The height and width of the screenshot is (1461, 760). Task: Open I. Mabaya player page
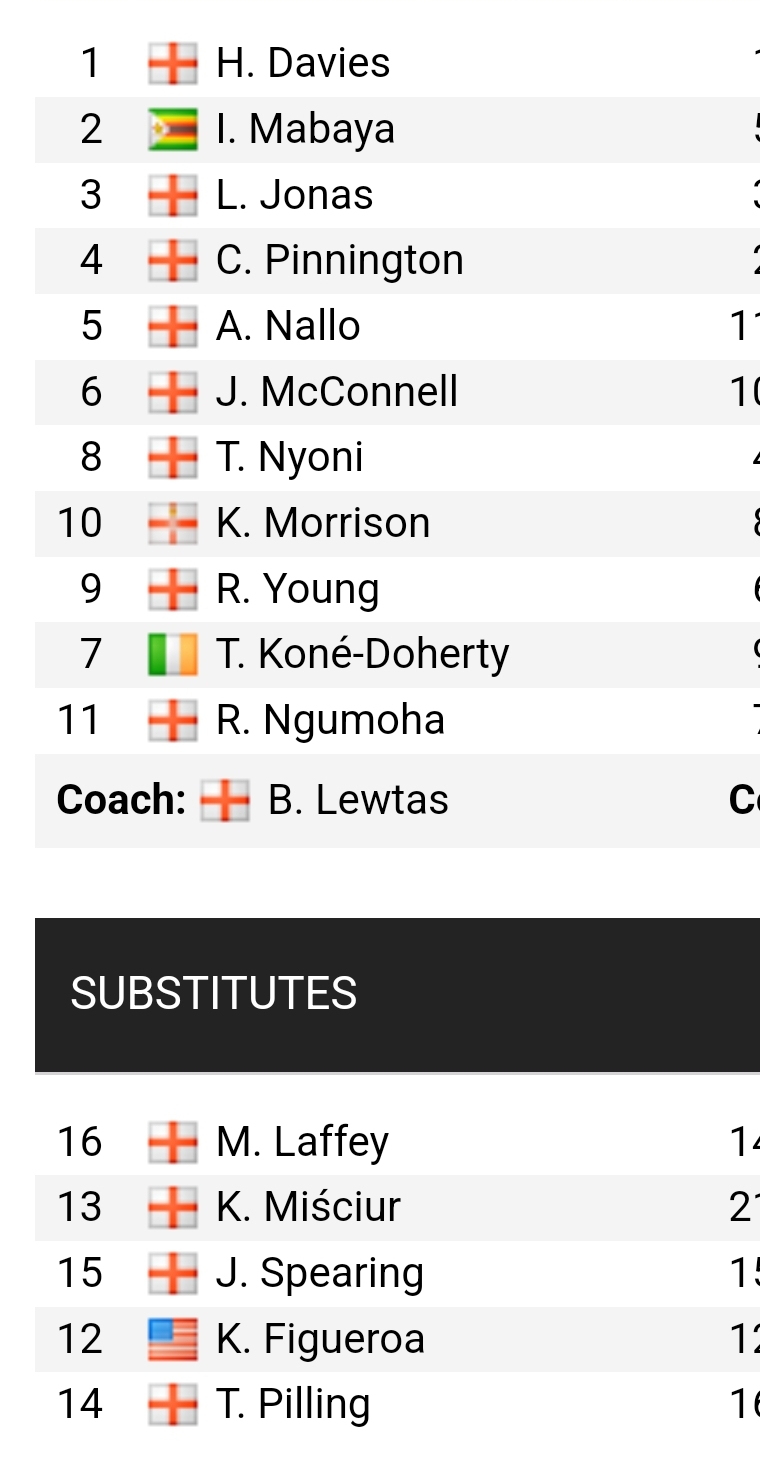(305, 129)
